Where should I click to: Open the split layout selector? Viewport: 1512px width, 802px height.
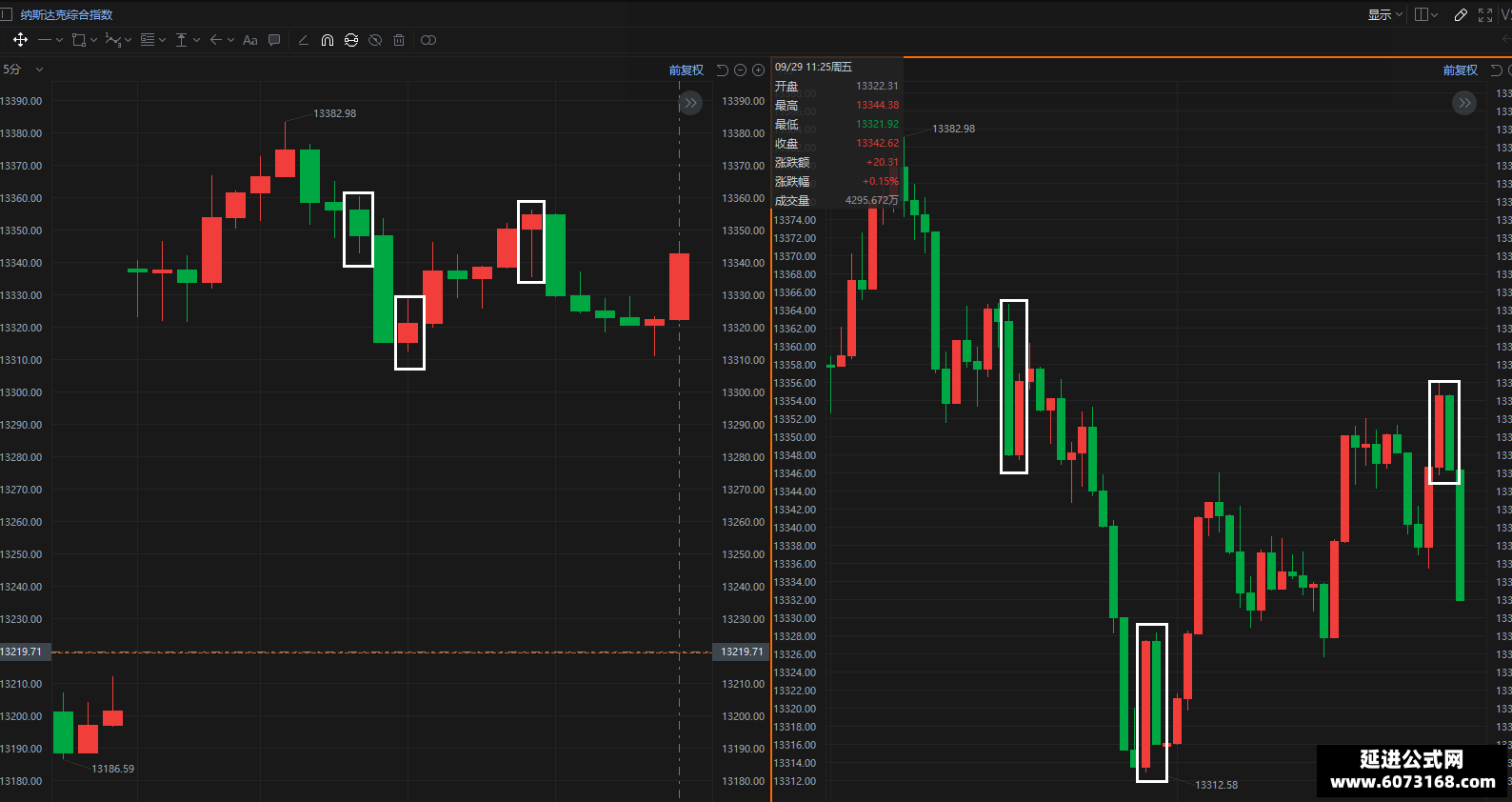click(x=1426, y=14)
